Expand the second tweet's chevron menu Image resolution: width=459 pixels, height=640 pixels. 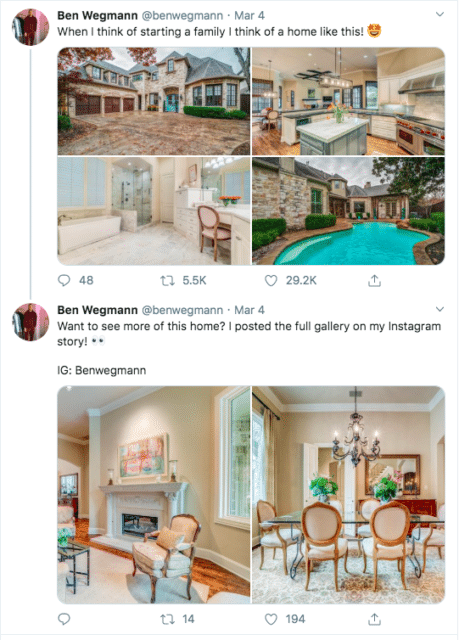click(440, 309)
